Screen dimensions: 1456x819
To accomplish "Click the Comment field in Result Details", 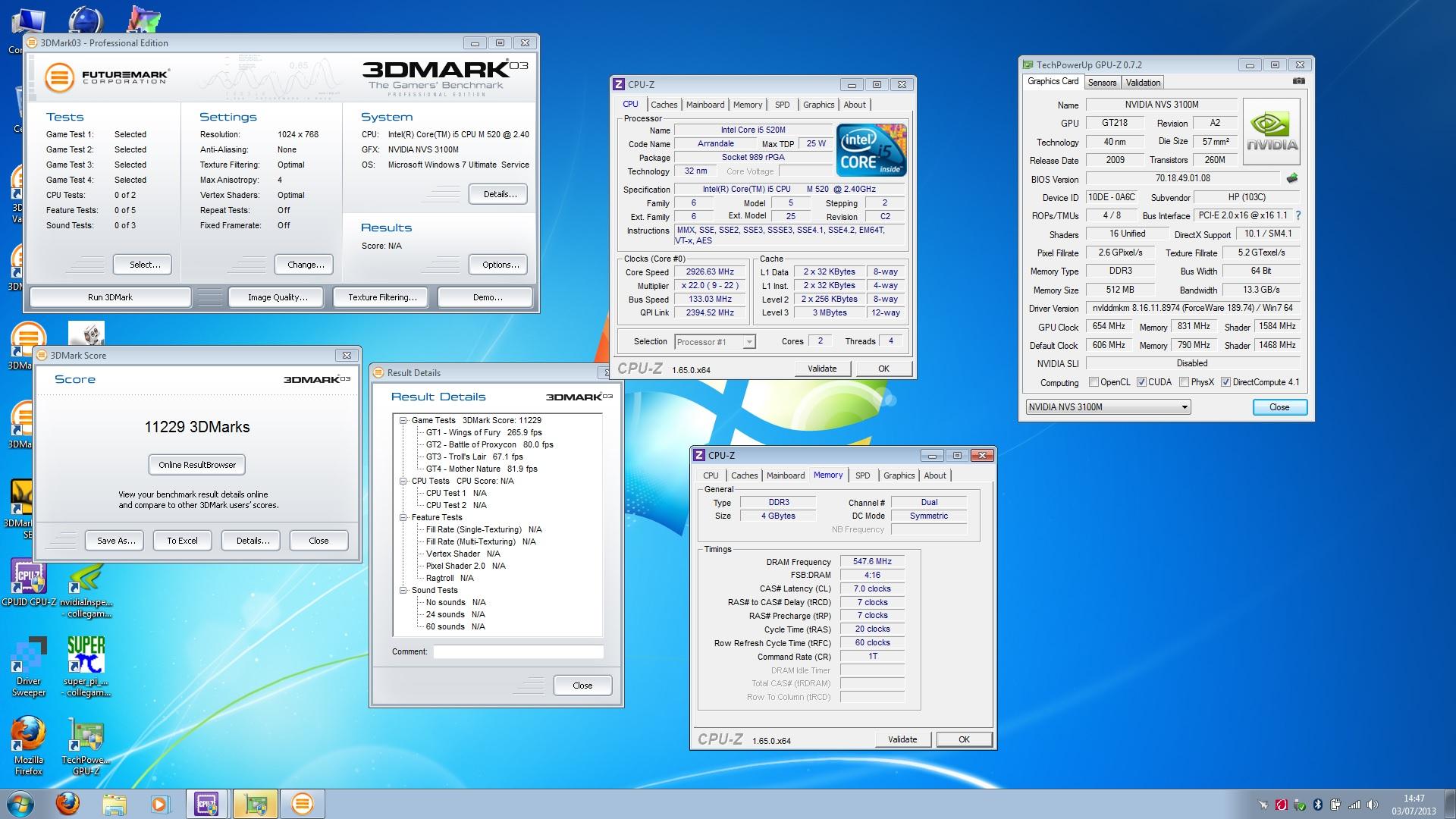I will click(519, 651).
